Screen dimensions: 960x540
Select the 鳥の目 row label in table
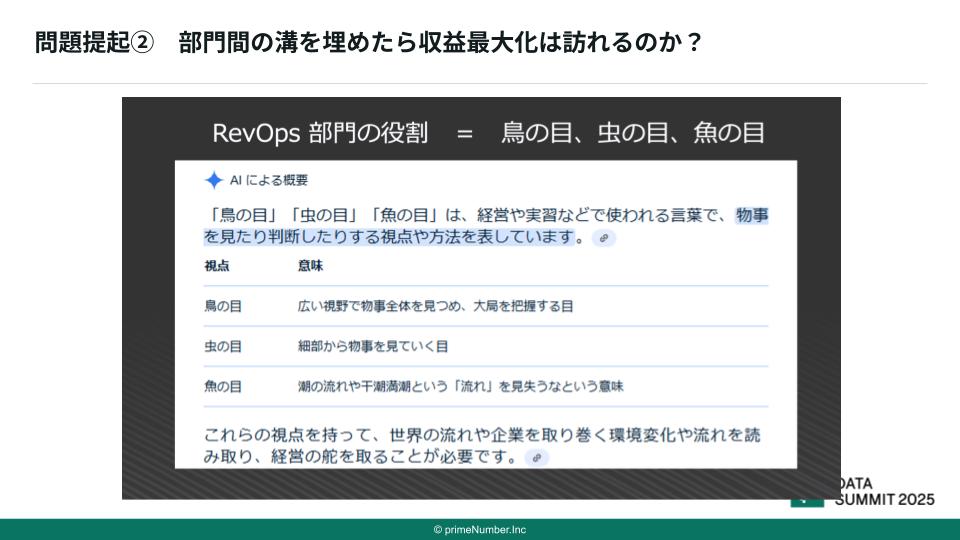223,306
